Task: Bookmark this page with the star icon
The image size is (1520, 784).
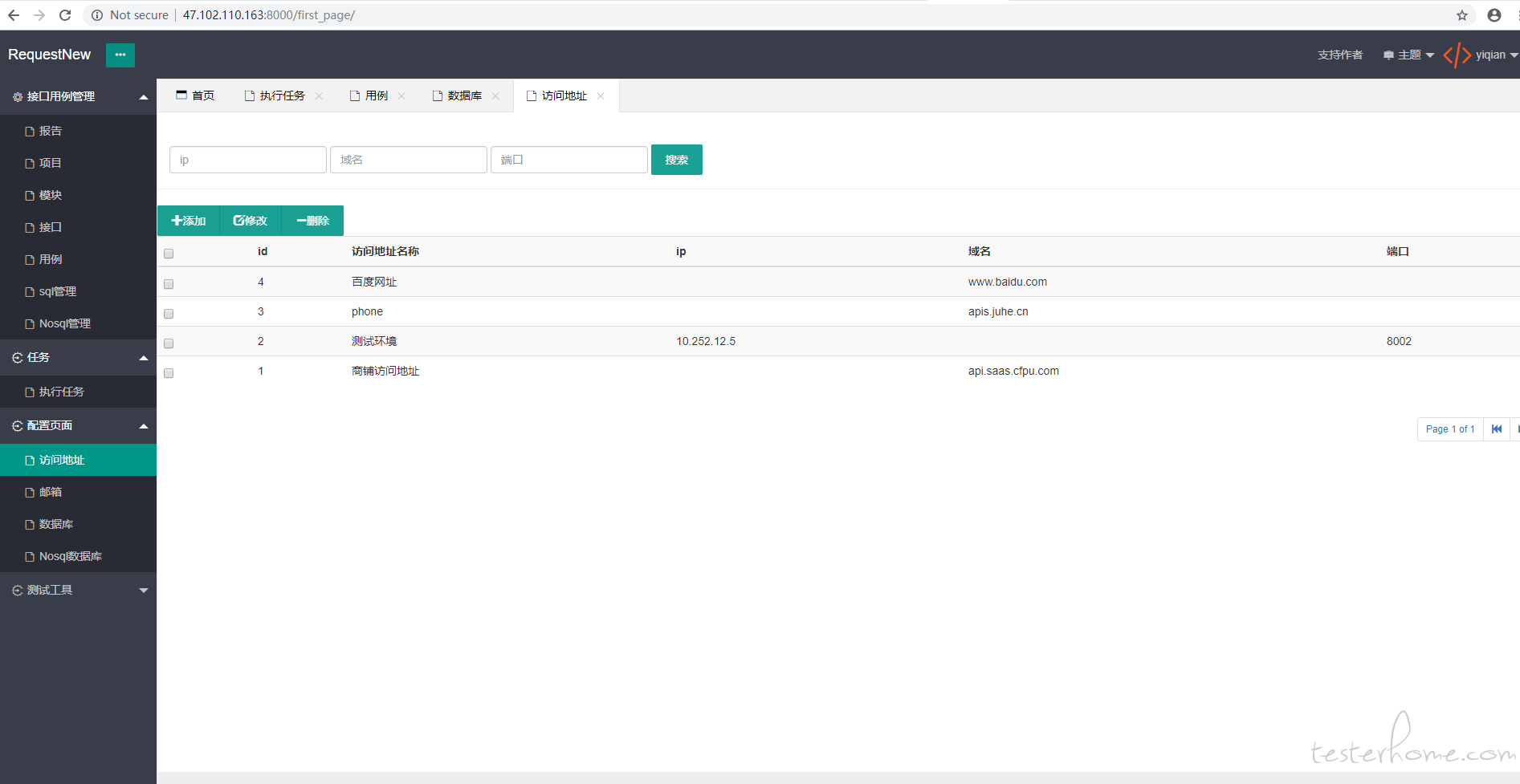Action: click(1462, 15)
